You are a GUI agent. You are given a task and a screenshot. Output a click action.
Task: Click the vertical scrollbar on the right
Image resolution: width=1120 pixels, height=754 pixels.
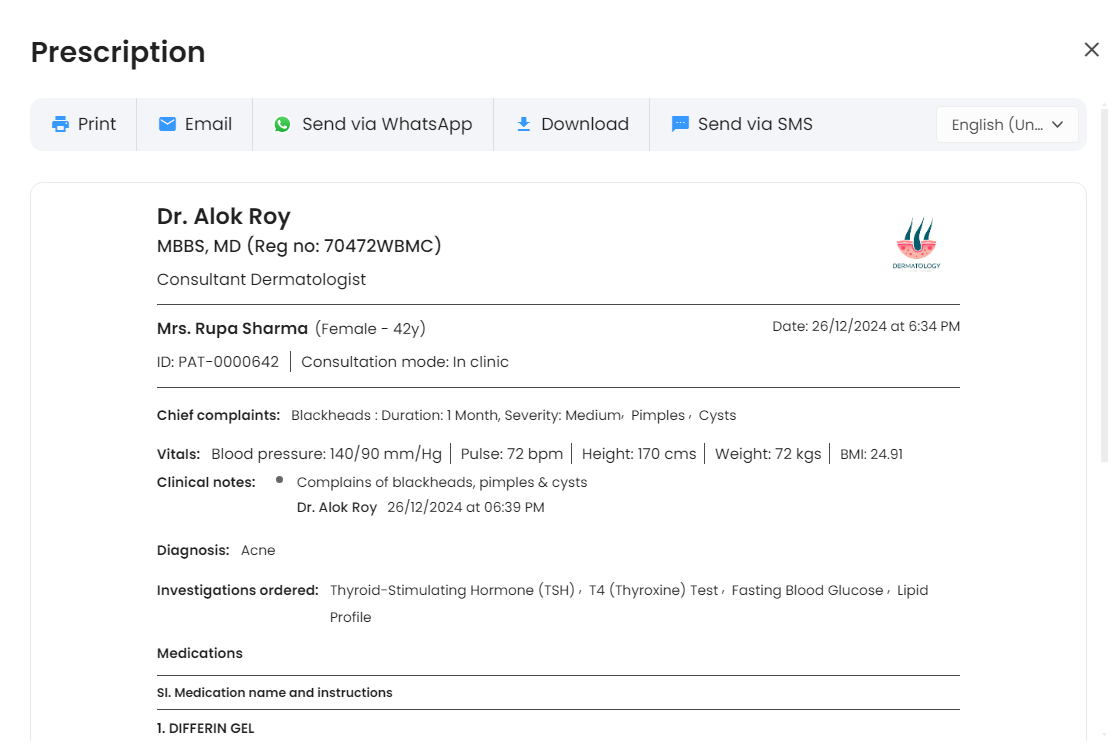coord(1104,400)
